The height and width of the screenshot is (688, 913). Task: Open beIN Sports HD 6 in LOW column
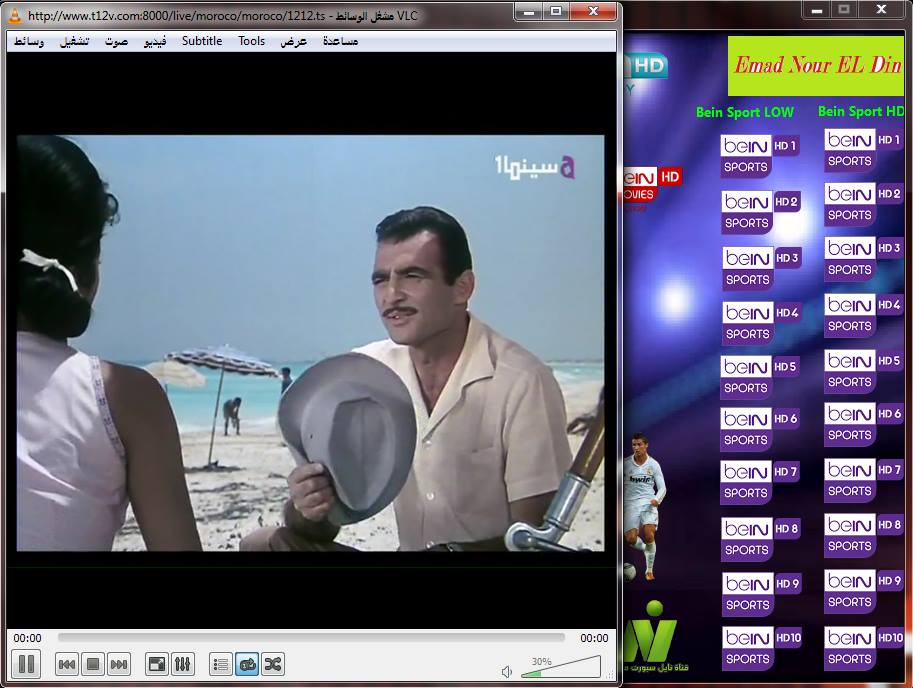760,429
